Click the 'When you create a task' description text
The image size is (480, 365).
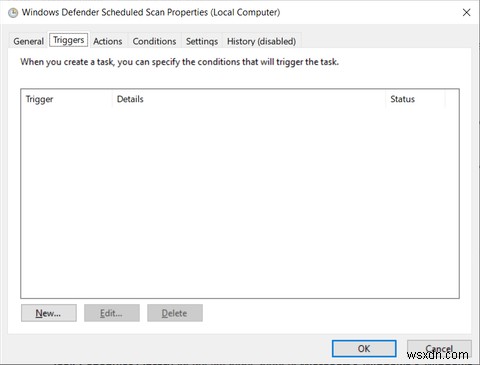pyautogui.click(x=179, y=62)
